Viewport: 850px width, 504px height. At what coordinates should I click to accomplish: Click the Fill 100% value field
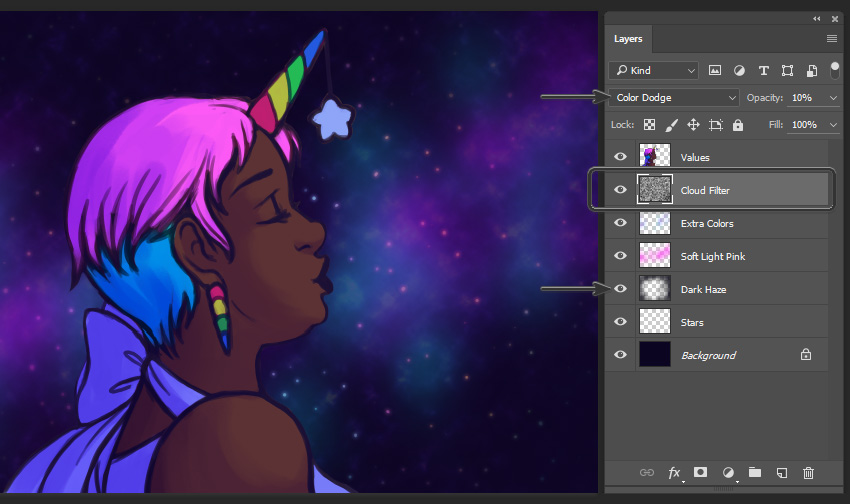(807, 125)
